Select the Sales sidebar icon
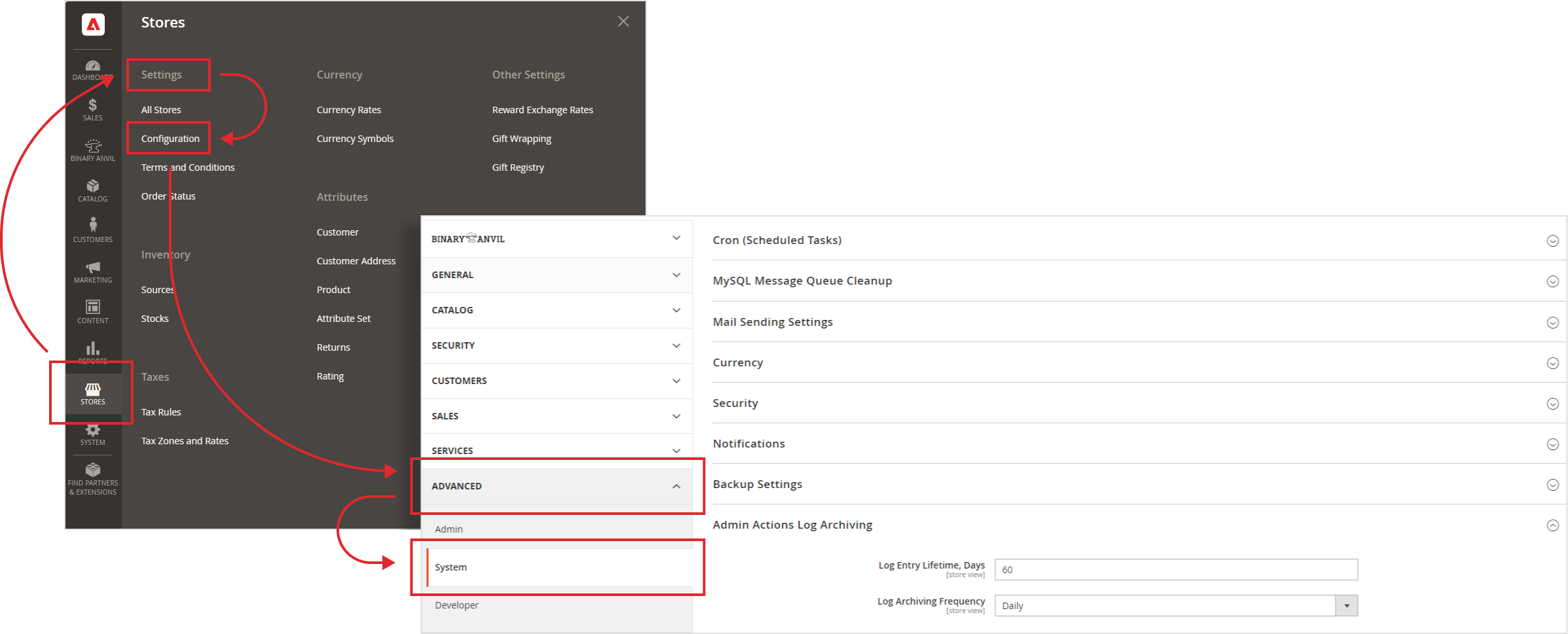This screenshot has width=1568, height=634. (x=92, y=109)
